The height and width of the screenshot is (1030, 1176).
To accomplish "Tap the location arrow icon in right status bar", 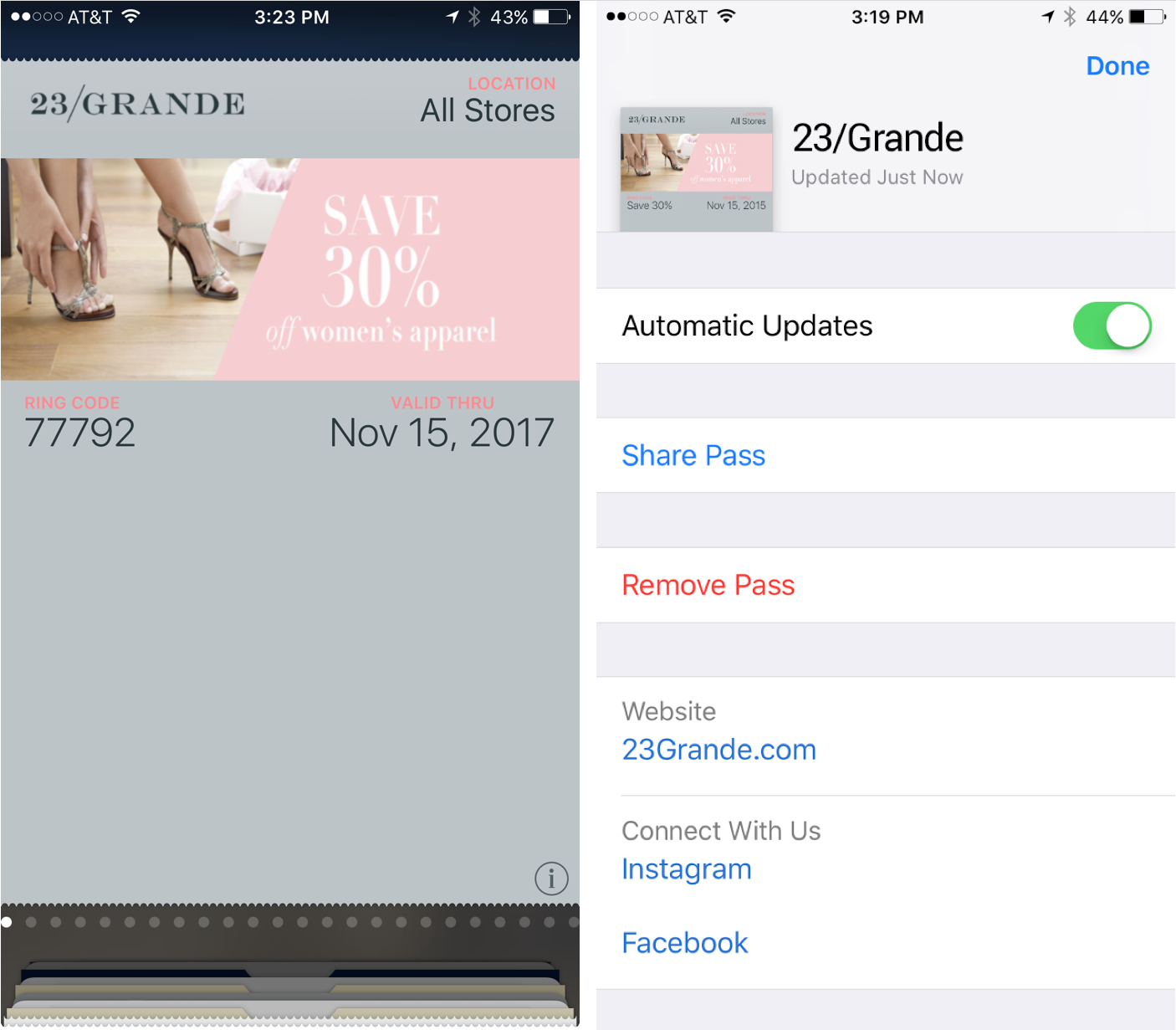I will click(x=1048, y=17).
